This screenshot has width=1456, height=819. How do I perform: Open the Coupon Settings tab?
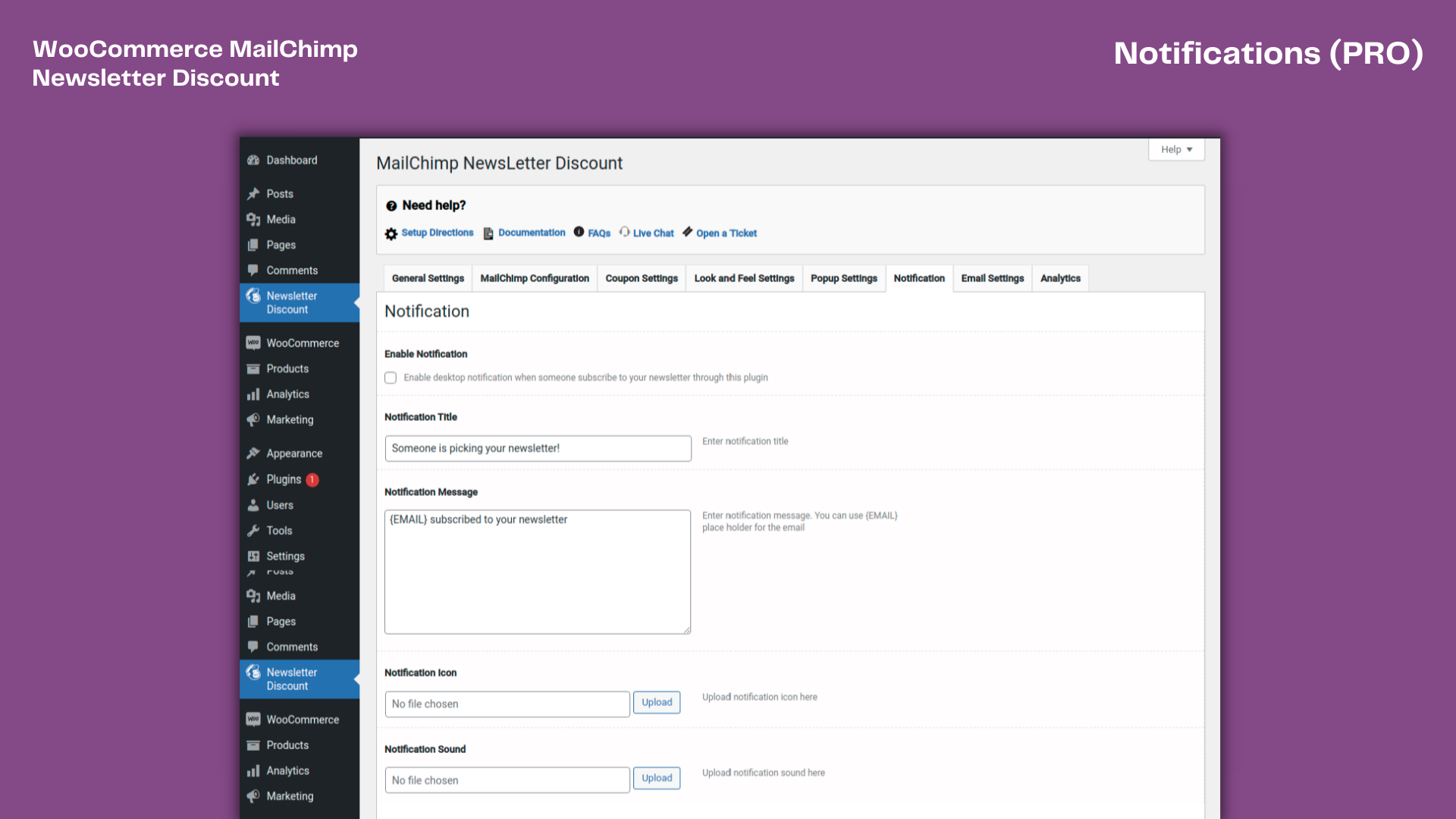642,278
